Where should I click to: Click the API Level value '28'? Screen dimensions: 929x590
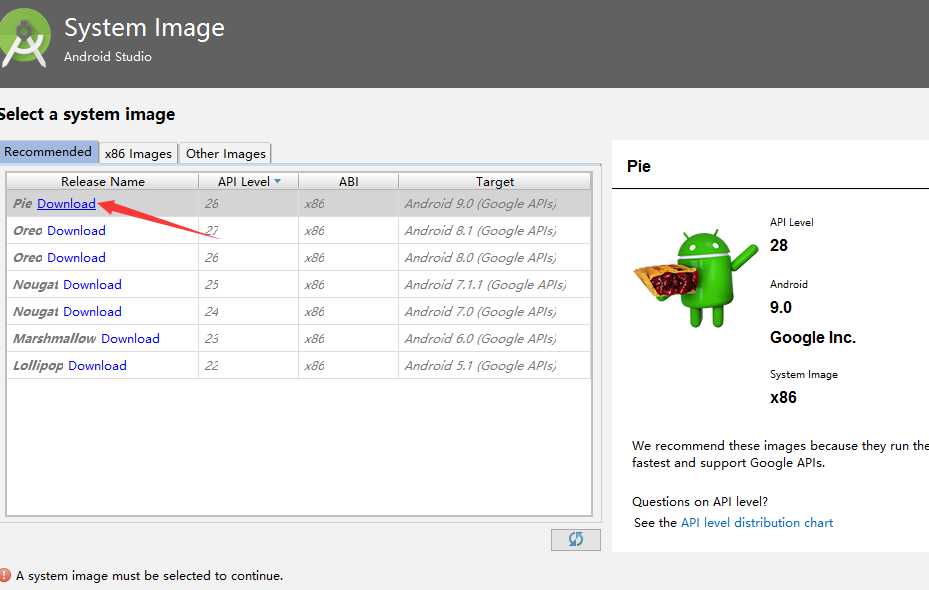pos(779,245)
